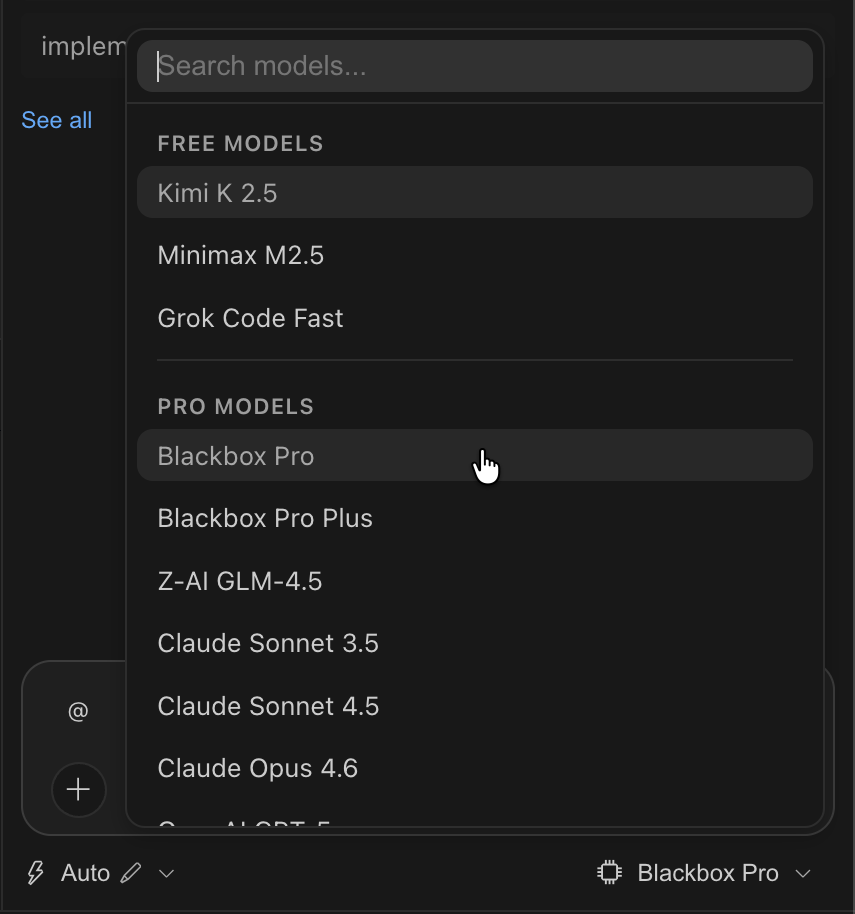Click into the Search models field
The image size is (855, 914).
pyautogui.click(x=475, y=66)
